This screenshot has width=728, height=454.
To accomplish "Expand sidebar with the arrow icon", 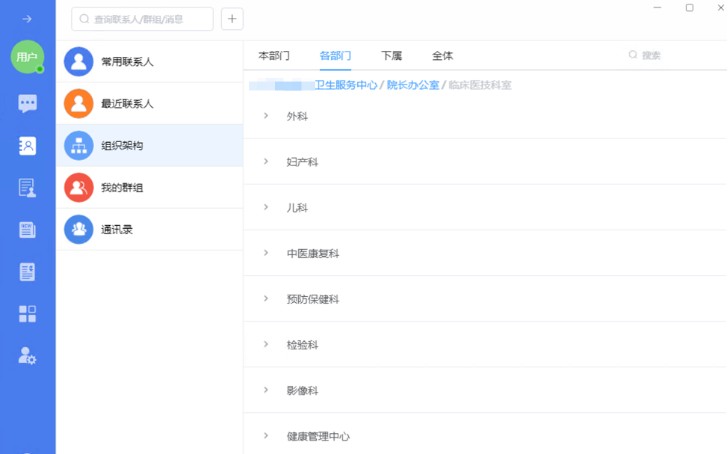I will click(27, 19).
